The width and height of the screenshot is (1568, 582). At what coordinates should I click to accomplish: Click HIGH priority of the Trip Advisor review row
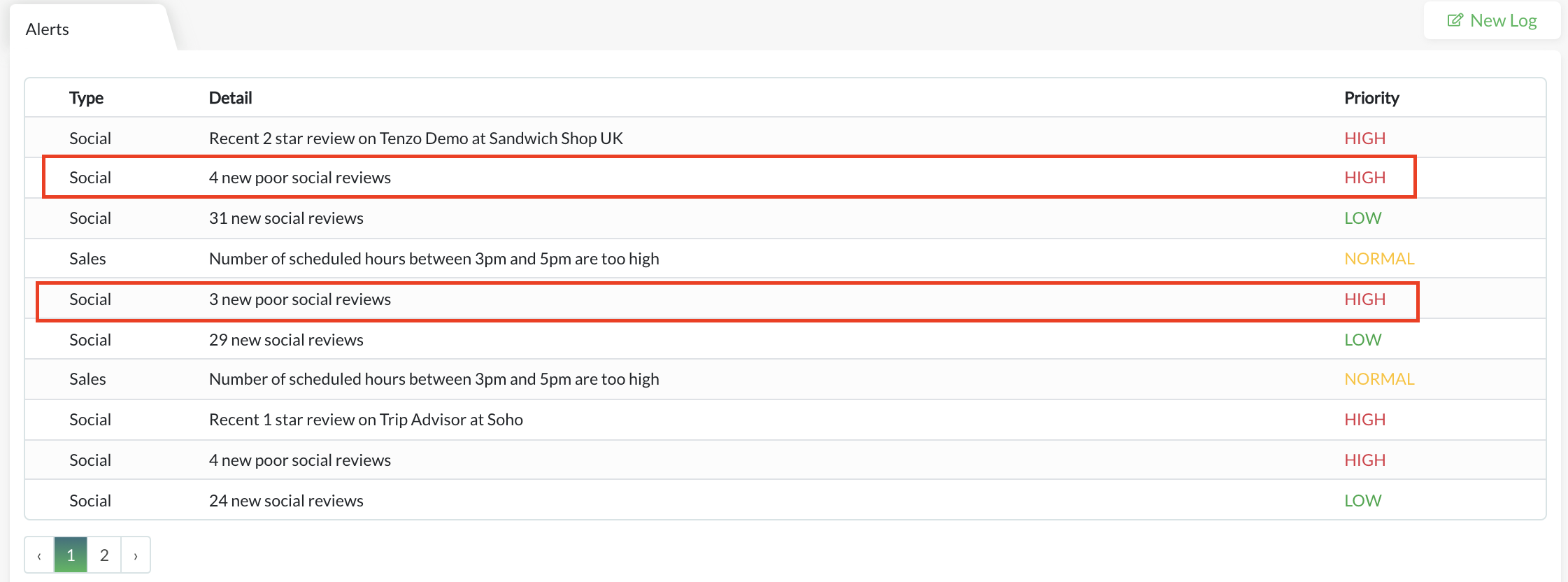click(x=1364, y=420)
